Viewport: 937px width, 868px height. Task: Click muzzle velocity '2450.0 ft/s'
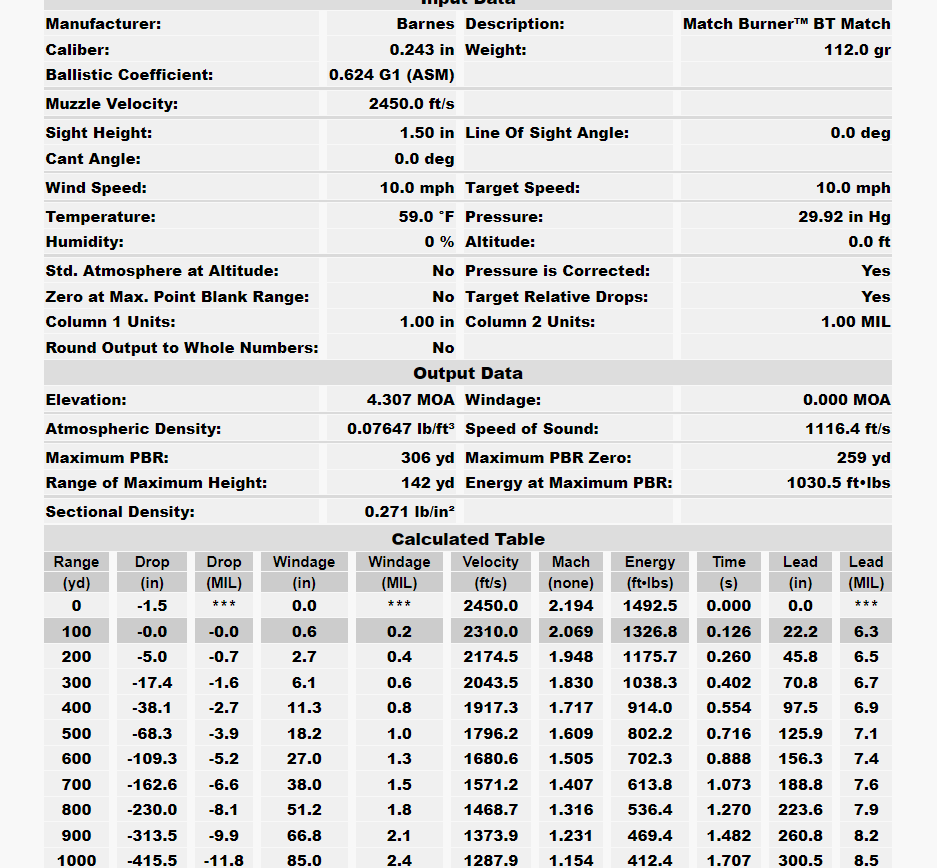[x=411, y=103]
